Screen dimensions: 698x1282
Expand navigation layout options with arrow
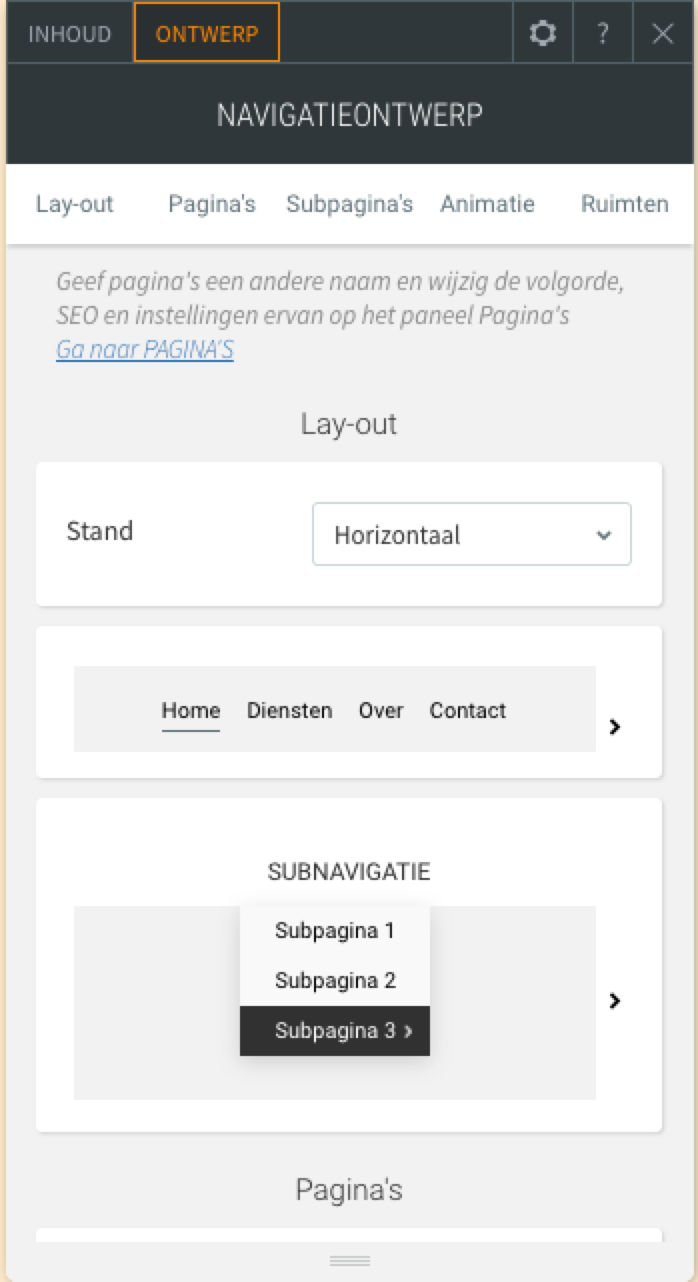pyautogui.click(x=615, y=727)
